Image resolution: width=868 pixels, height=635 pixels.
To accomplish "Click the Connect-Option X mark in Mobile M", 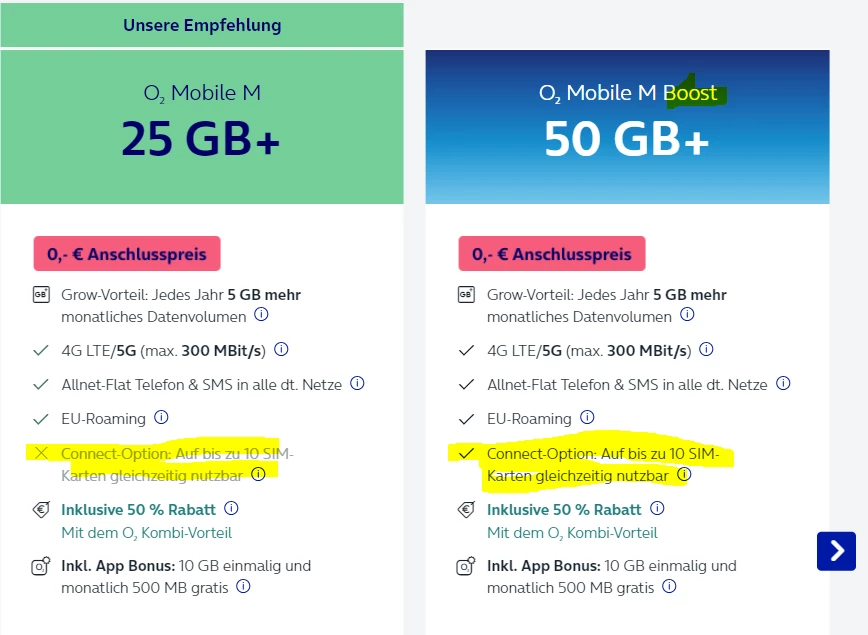I will click(x=41, y=453).
